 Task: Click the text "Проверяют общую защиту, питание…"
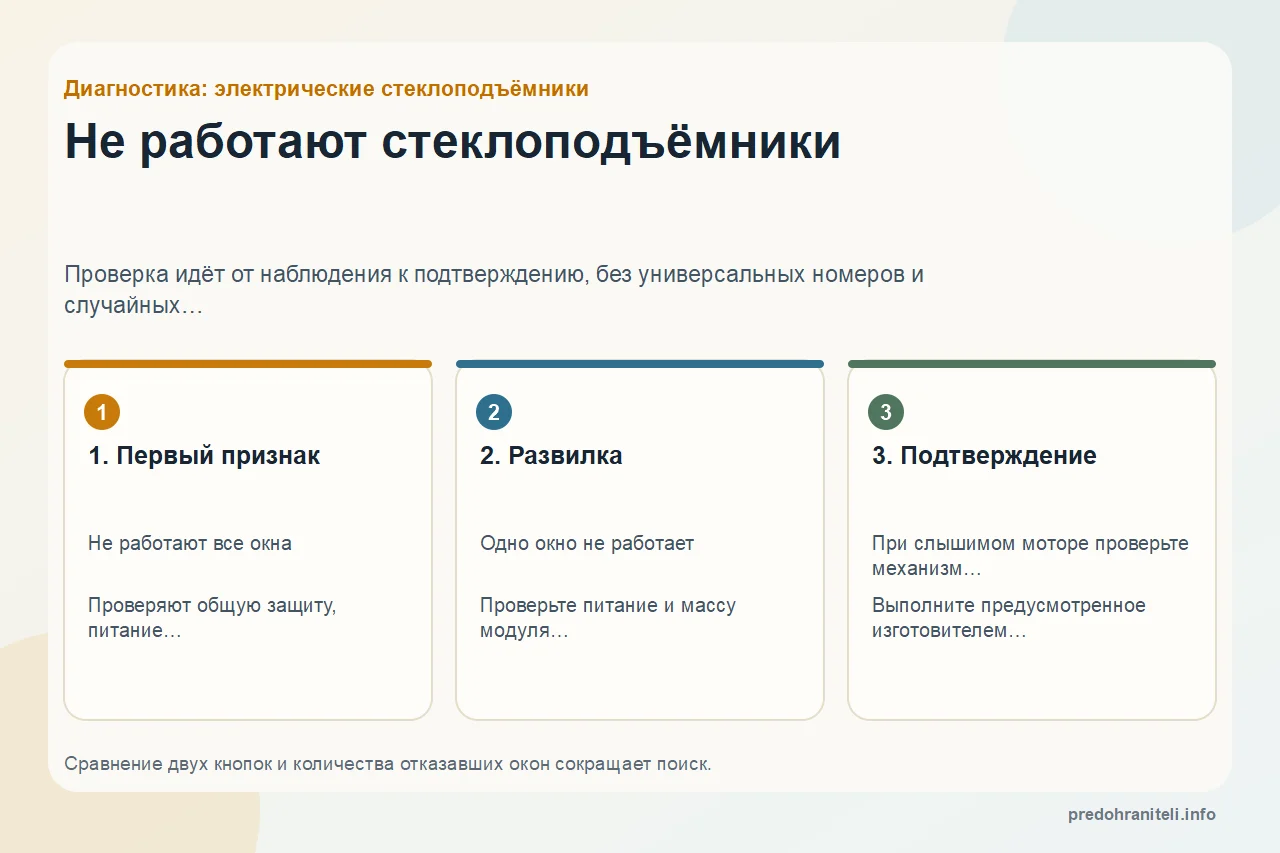coord(212,619)
